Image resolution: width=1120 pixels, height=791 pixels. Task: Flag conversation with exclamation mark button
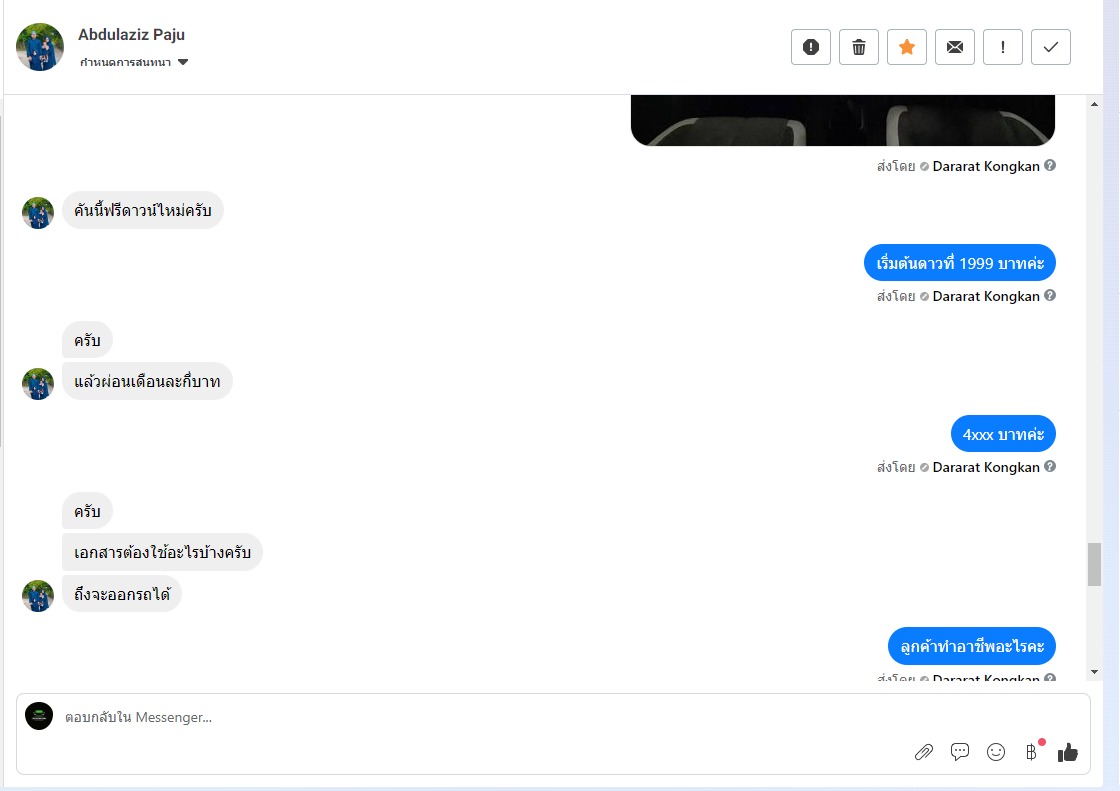tap(1002, 47)
